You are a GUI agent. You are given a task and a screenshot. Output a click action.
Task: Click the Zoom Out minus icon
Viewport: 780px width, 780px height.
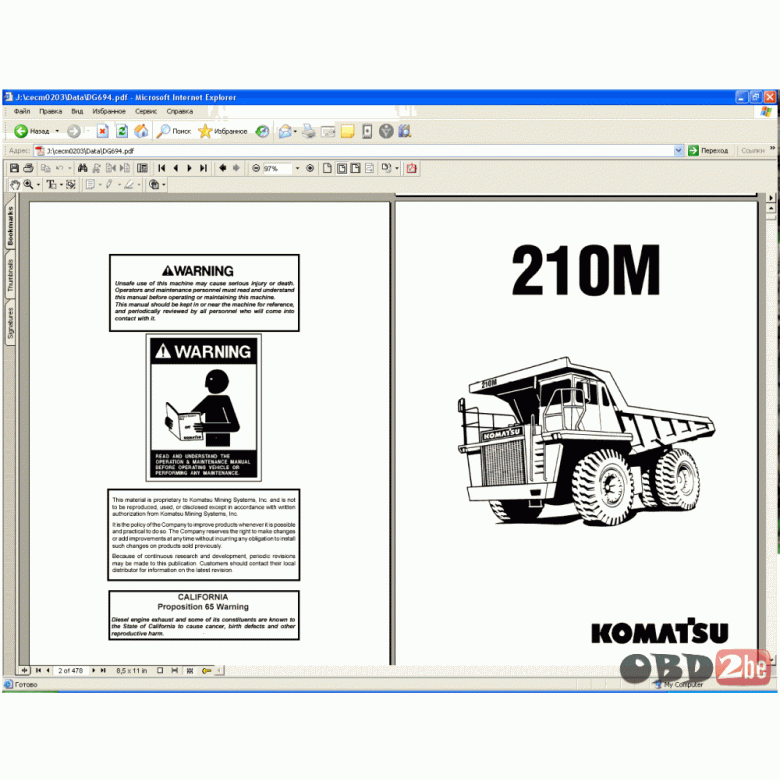256,168
